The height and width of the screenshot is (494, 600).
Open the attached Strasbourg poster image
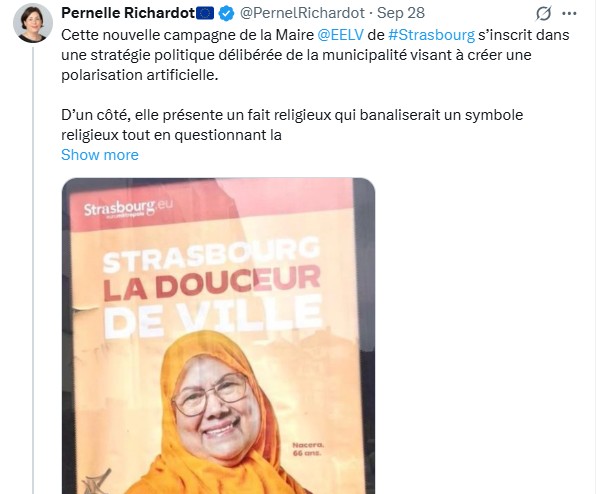coord(218,336)
